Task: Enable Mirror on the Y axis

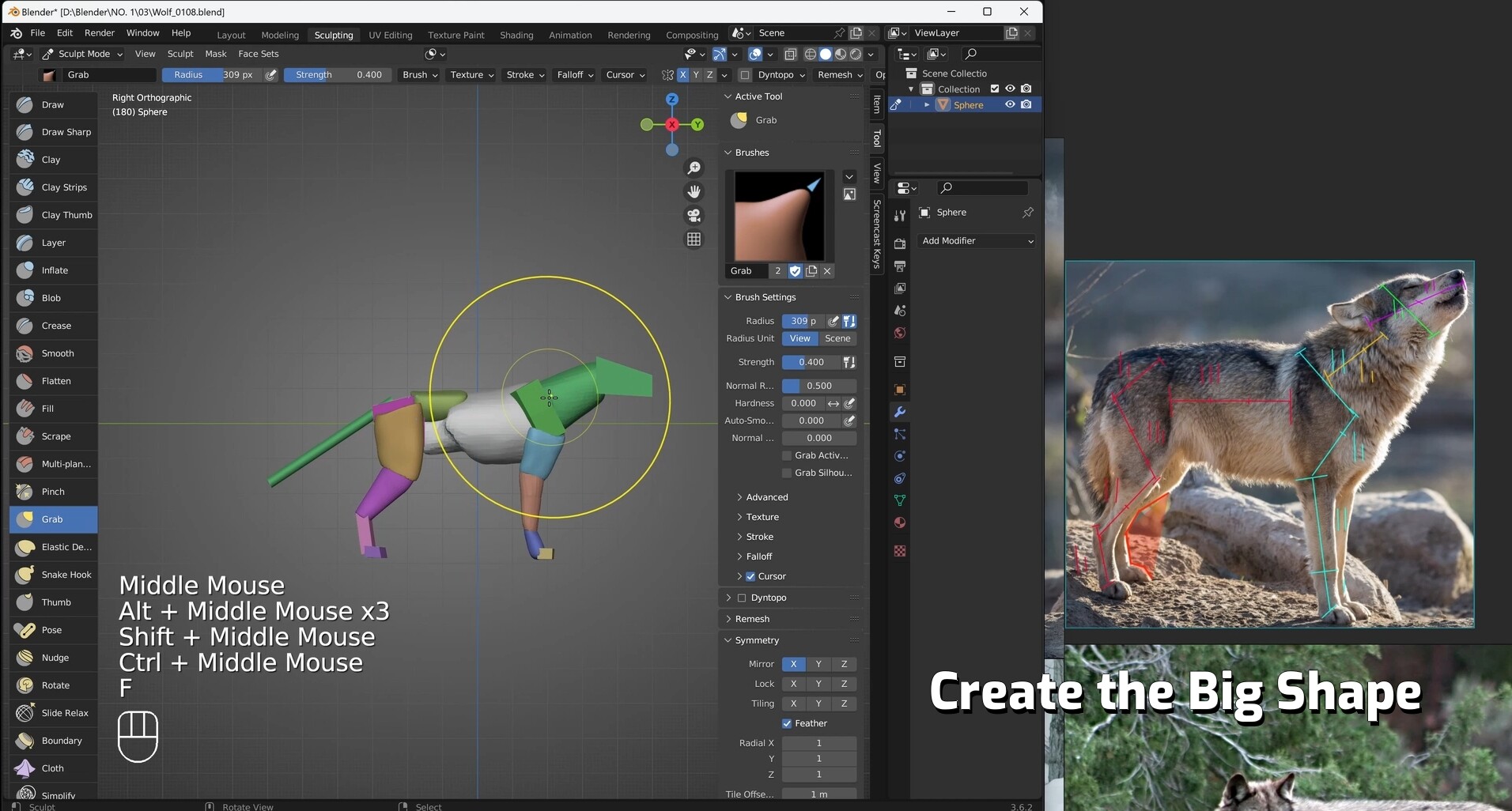Action: [x=818, y=664]
